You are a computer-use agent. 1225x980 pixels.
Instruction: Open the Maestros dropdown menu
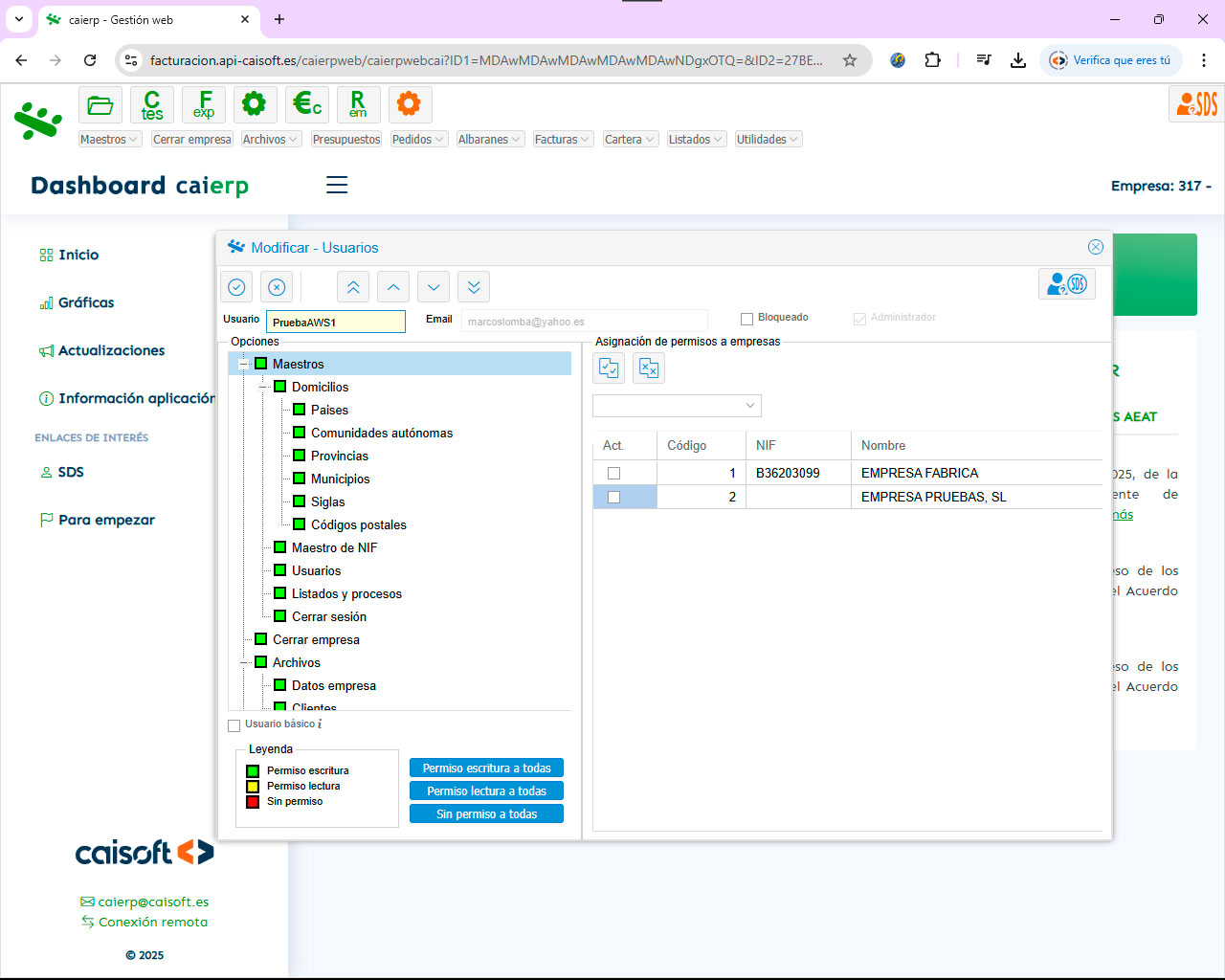[x=110, y=140]
